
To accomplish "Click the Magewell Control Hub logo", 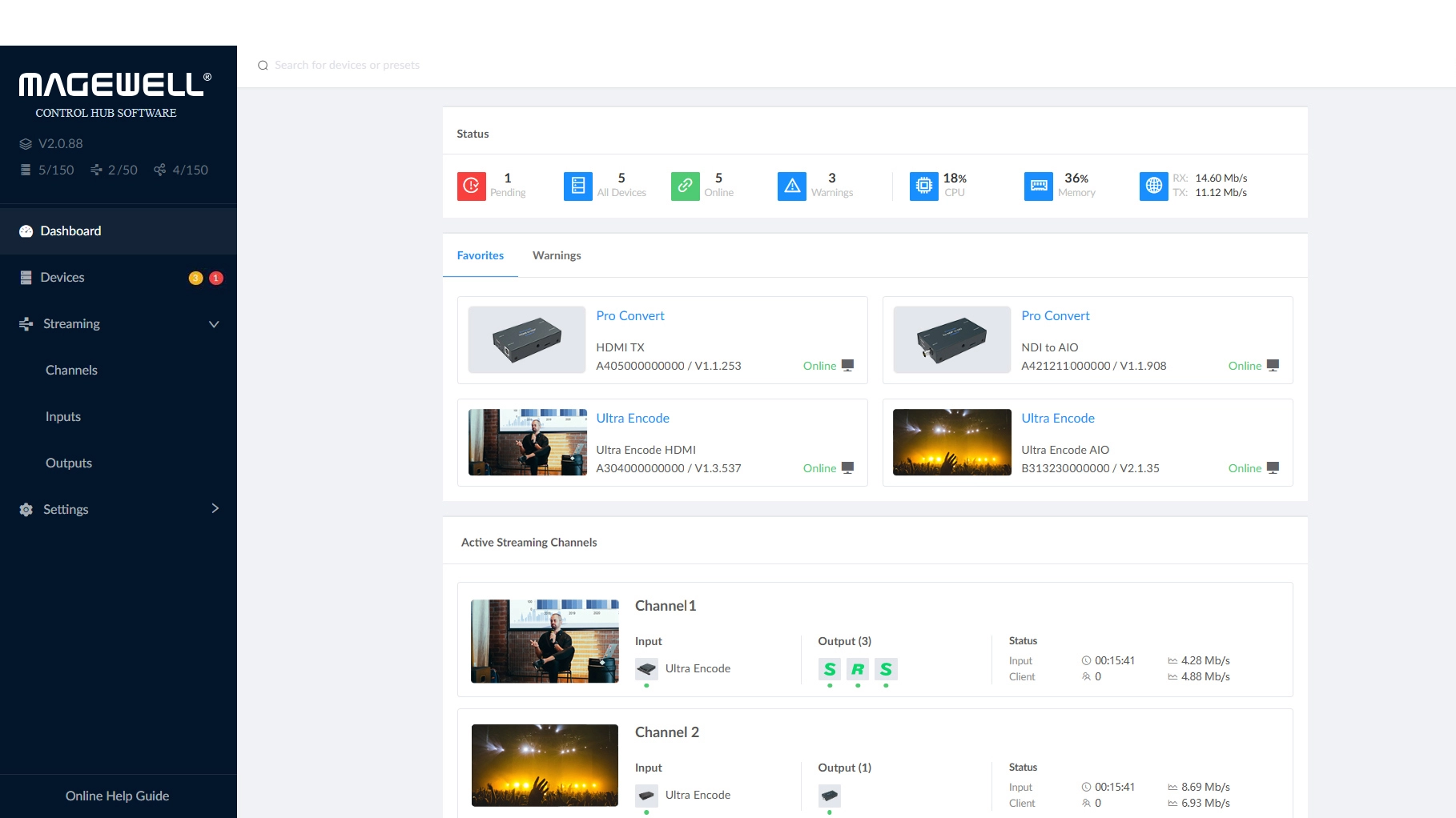I will pos(115,94).
